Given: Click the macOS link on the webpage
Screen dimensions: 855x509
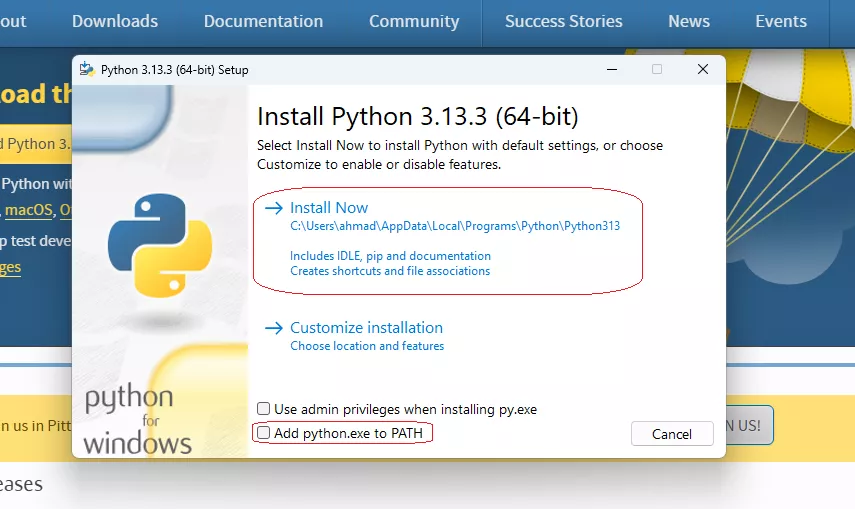Looking at the screenshot, I should click(29, 210).
